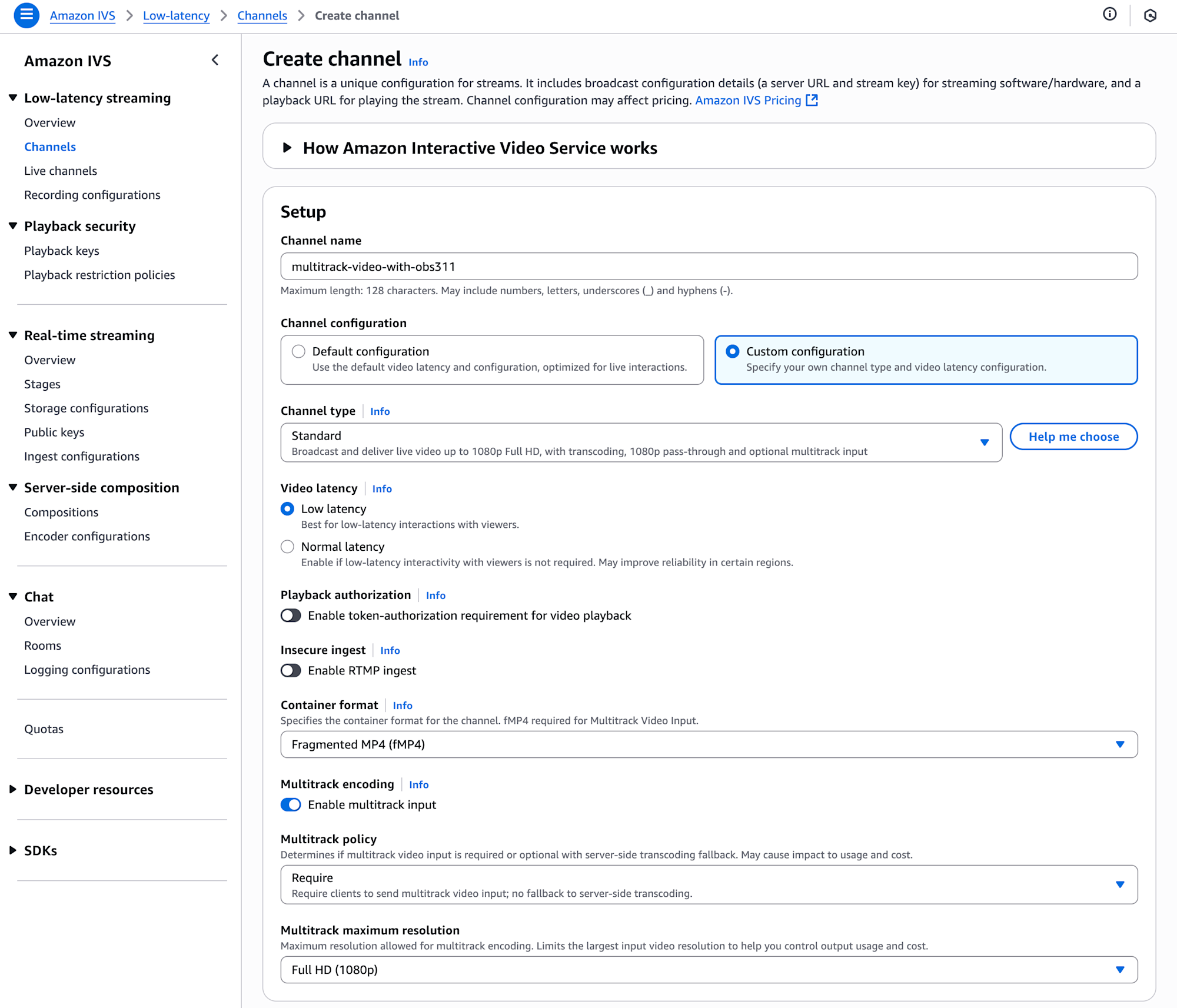Click the Help me choose button

pos(1073,437)
